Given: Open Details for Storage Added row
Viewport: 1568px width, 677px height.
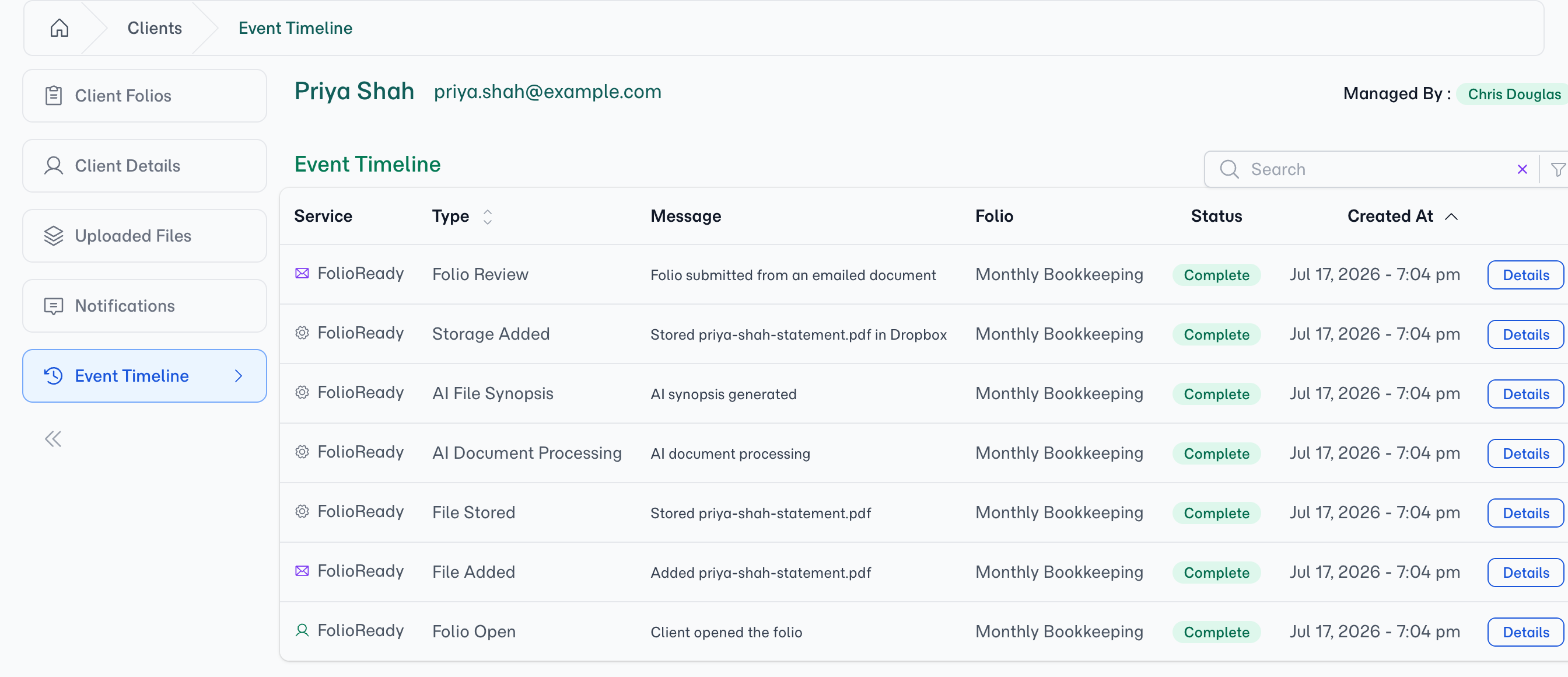Looking at the screenshot, I should (1525, 334).
